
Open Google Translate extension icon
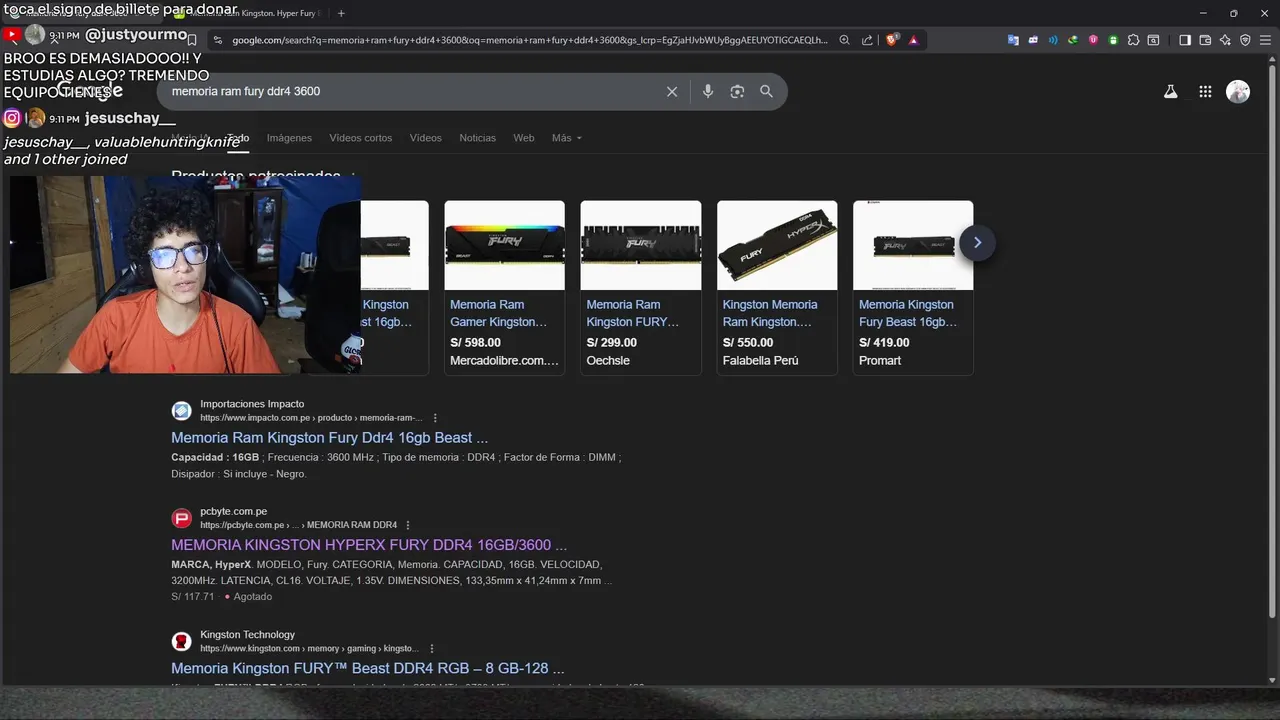pos(1013,40)
